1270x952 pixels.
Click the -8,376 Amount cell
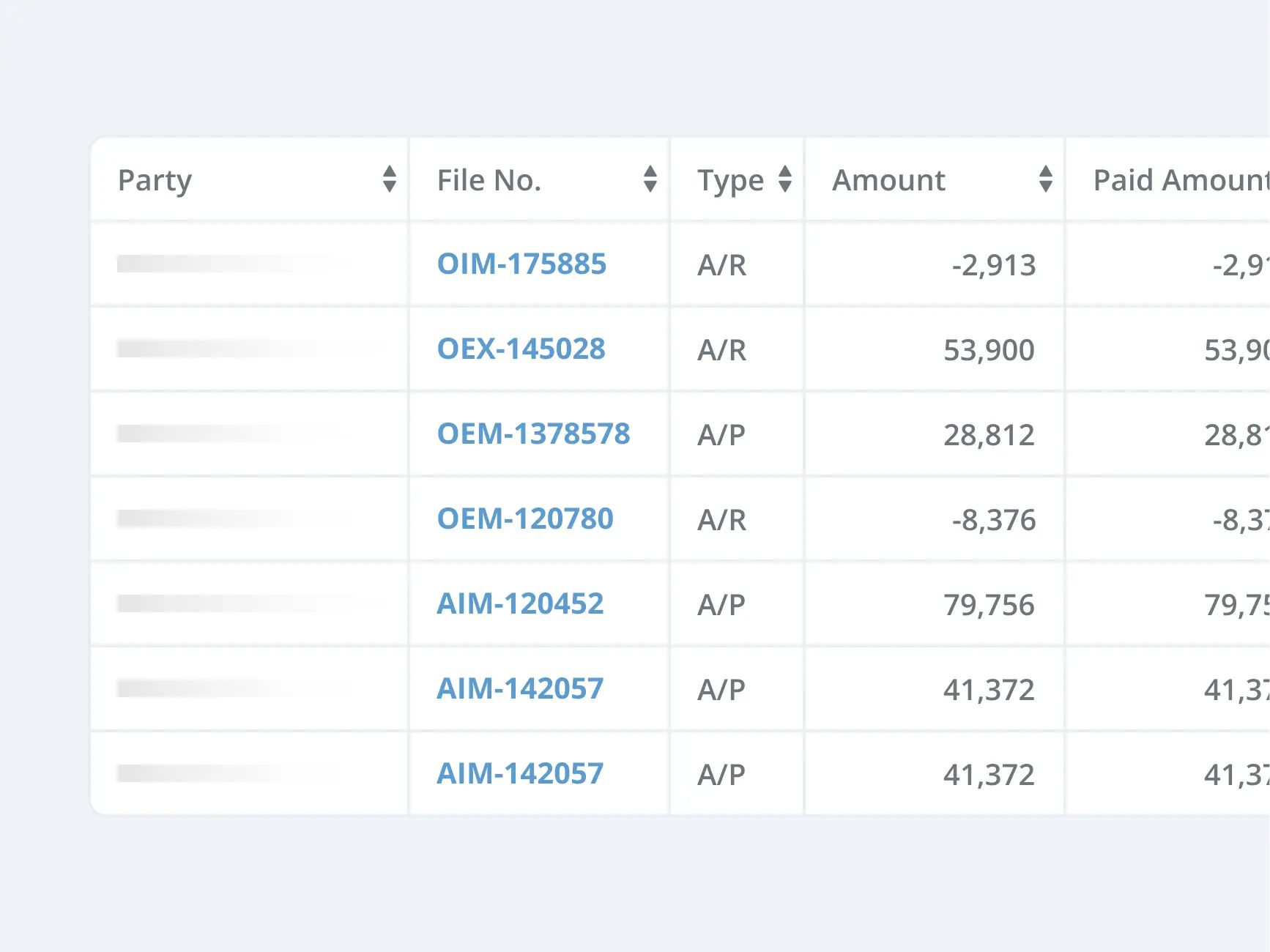click(x=993, y=520)
